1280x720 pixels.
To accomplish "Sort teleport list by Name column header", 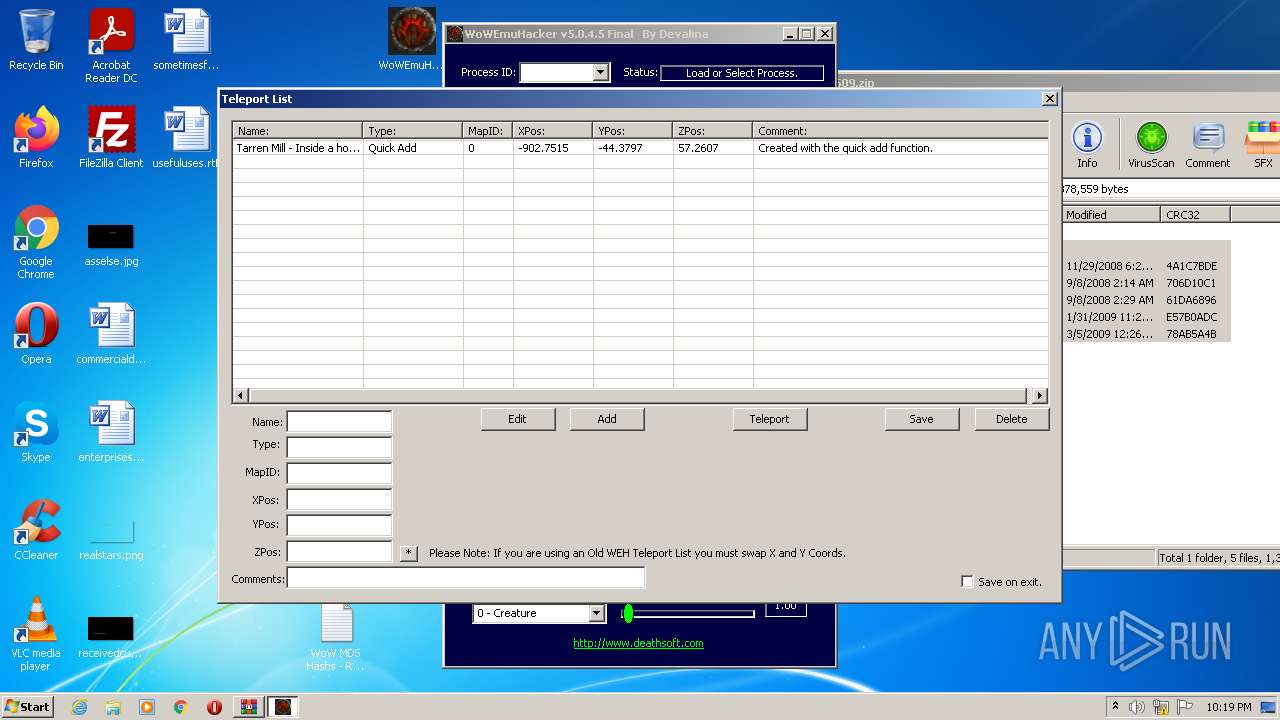I will [x=298, y=131].
